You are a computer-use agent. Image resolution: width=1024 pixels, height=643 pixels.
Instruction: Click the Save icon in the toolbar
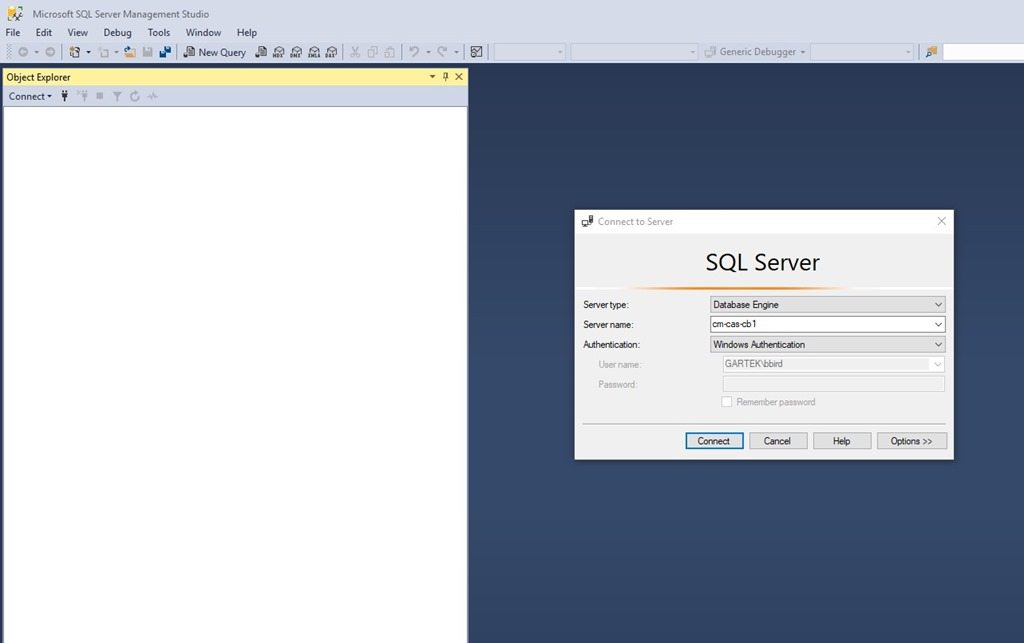click(148, 52)
